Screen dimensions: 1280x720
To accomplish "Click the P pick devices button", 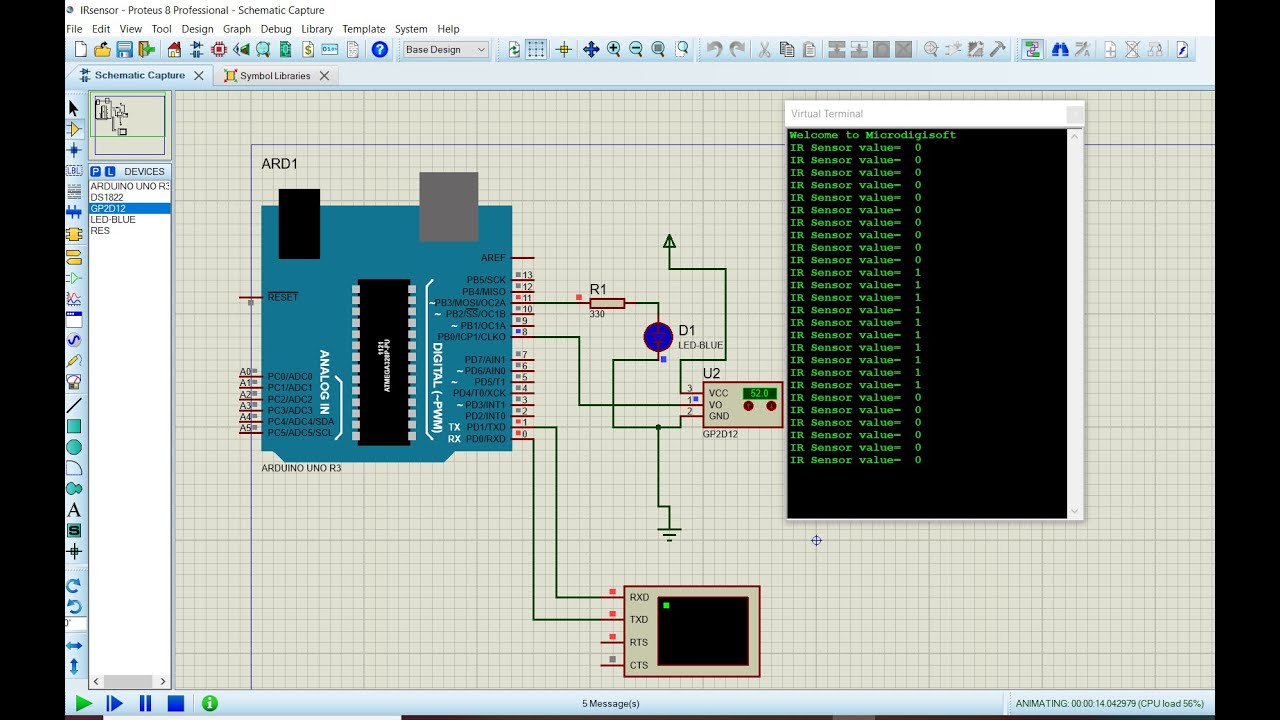I will pyautogui.click(x=96, y=172).
